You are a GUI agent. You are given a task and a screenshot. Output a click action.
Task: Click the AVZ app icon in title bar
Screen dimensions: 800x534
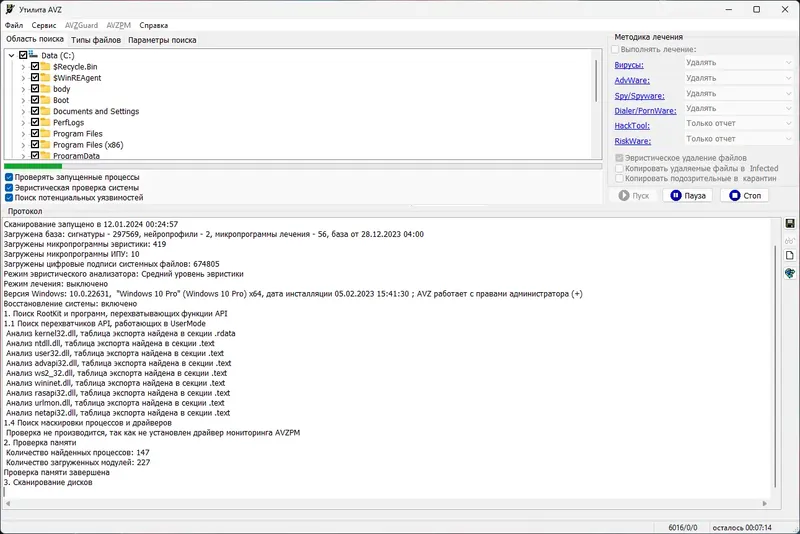coord(10,9)
